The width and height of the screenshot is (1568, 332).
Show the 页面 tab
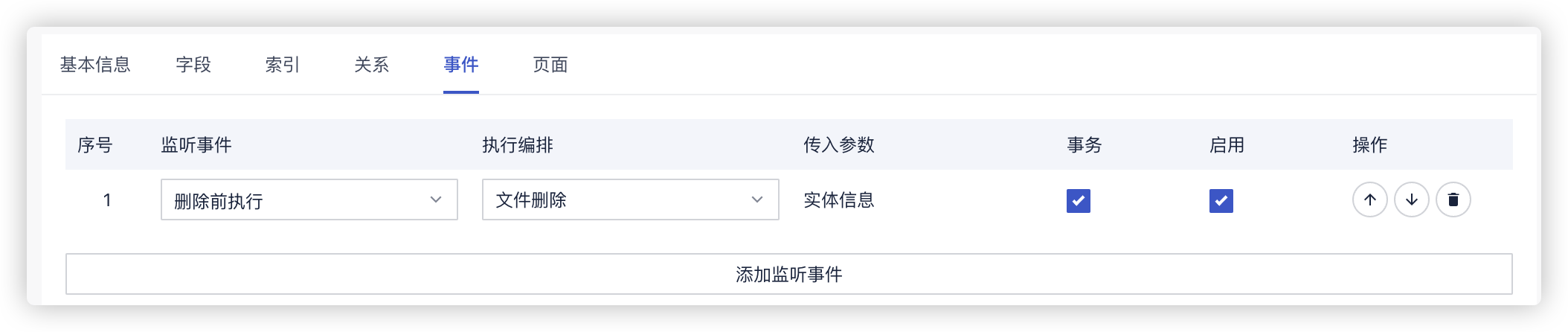[x=550, y=65]
